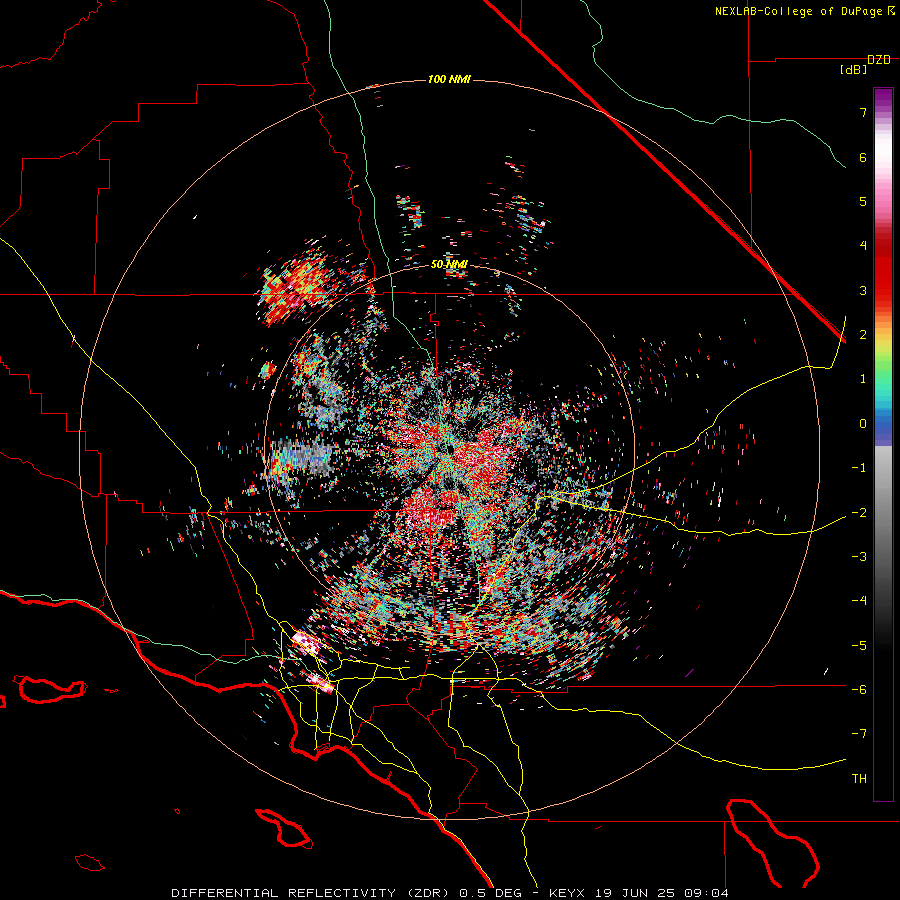900x900 pixels.
Task: Click the color scale value -5
Action: click(859, 646)
